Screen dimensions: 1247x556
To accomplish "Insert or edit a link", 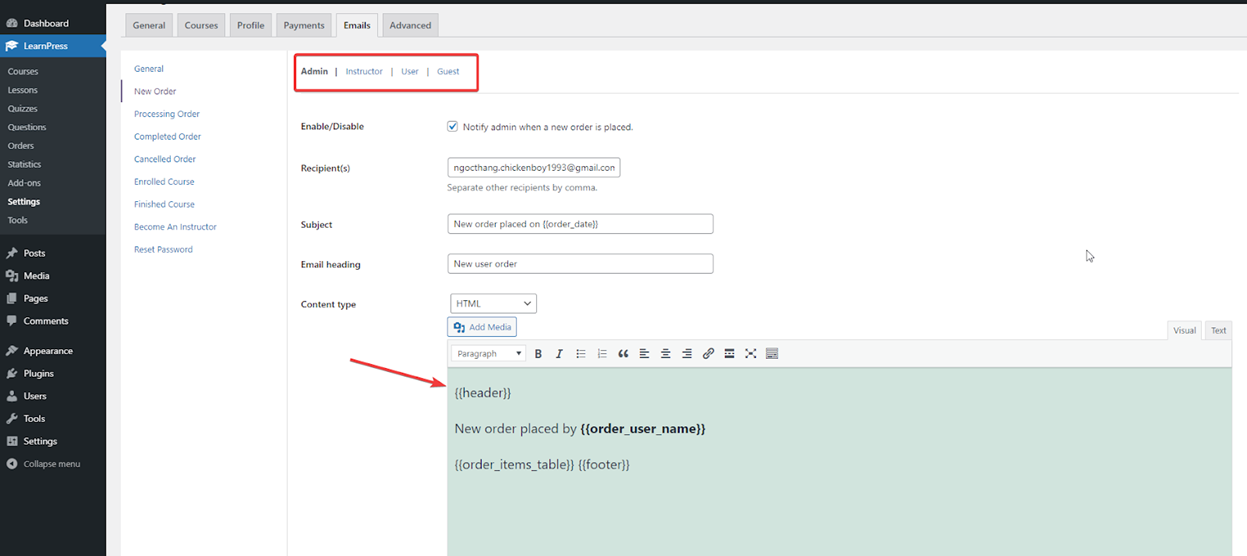I will click(708, 354).
